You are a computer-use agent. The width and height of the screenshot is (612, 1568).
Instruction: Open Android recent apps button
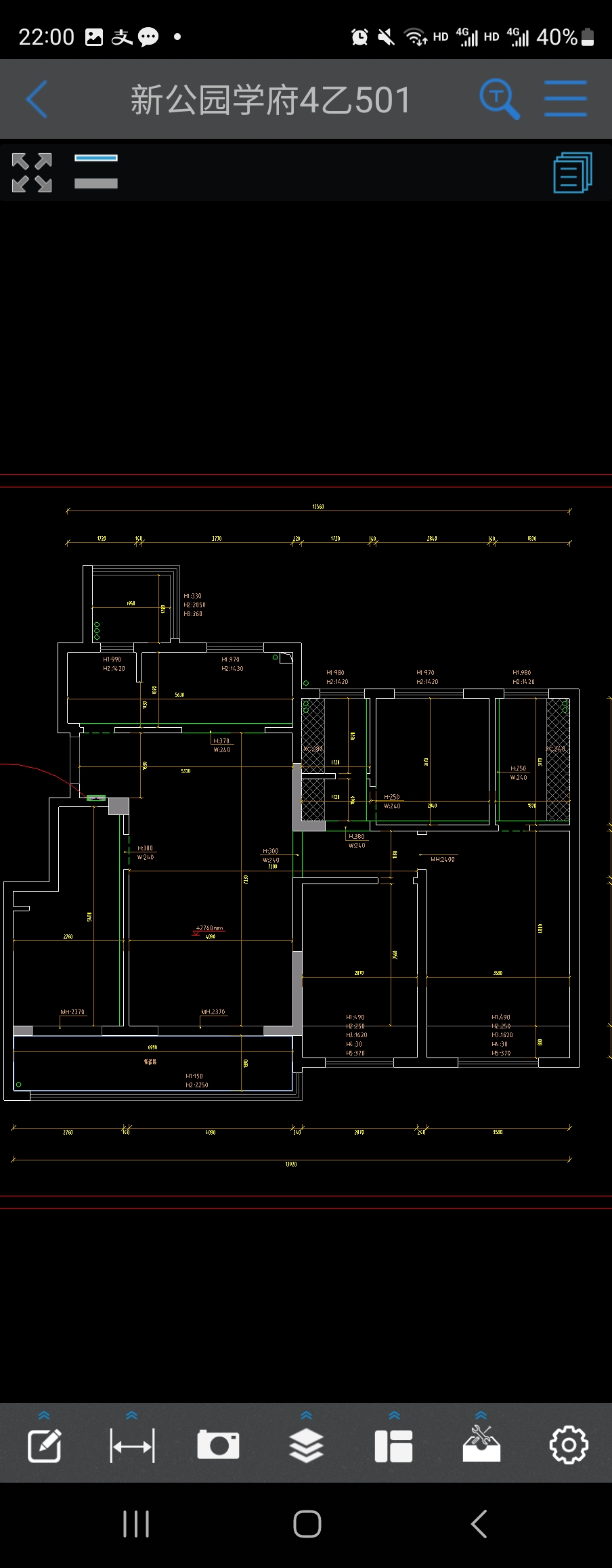tap(136, 1524)
